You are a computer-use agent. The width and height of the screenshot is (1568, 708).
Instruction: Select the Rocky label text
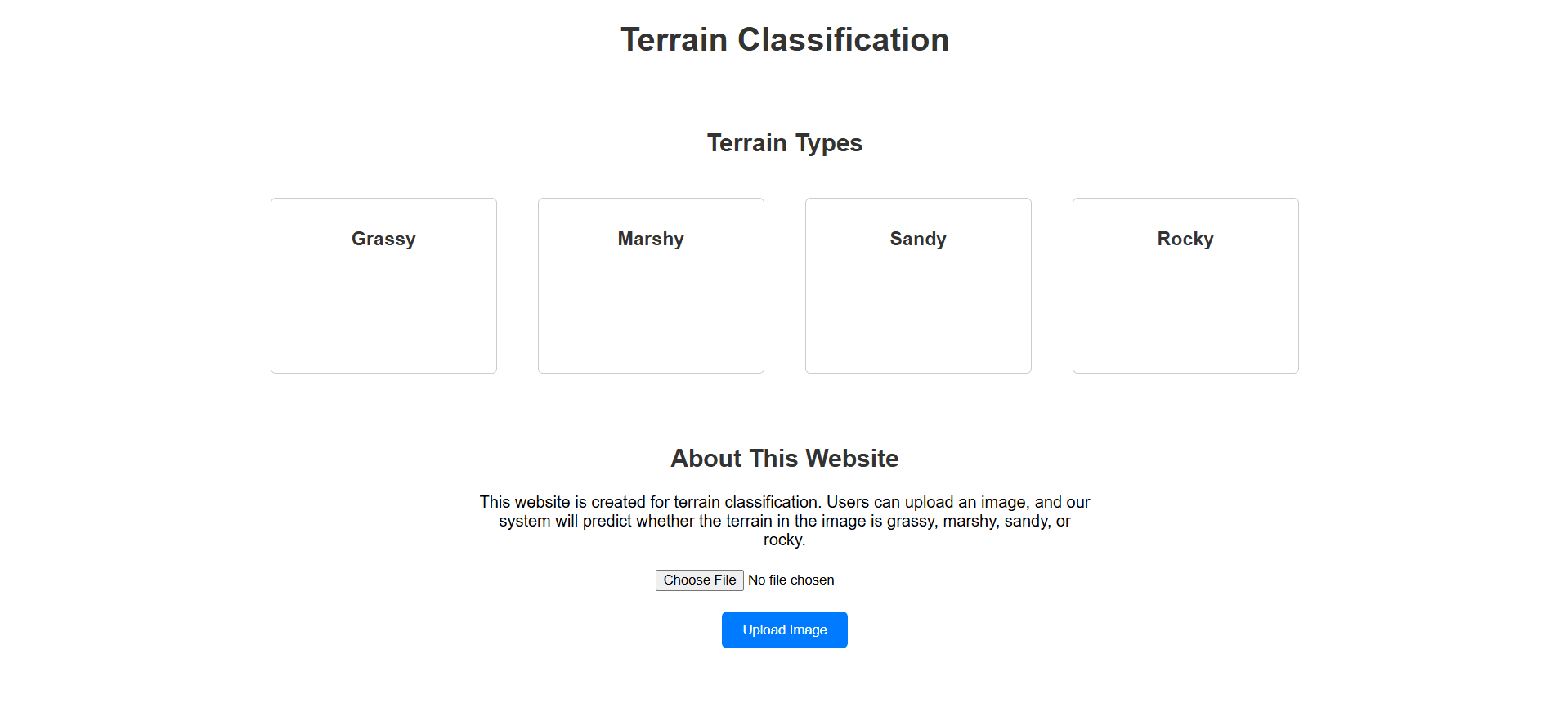(x=1185, y=239)
